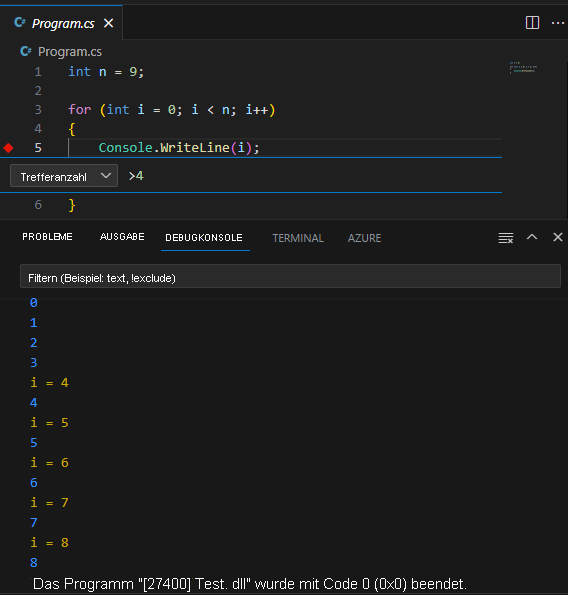
Task: Click line number 3 in the gutter
Action: point(38,110)
